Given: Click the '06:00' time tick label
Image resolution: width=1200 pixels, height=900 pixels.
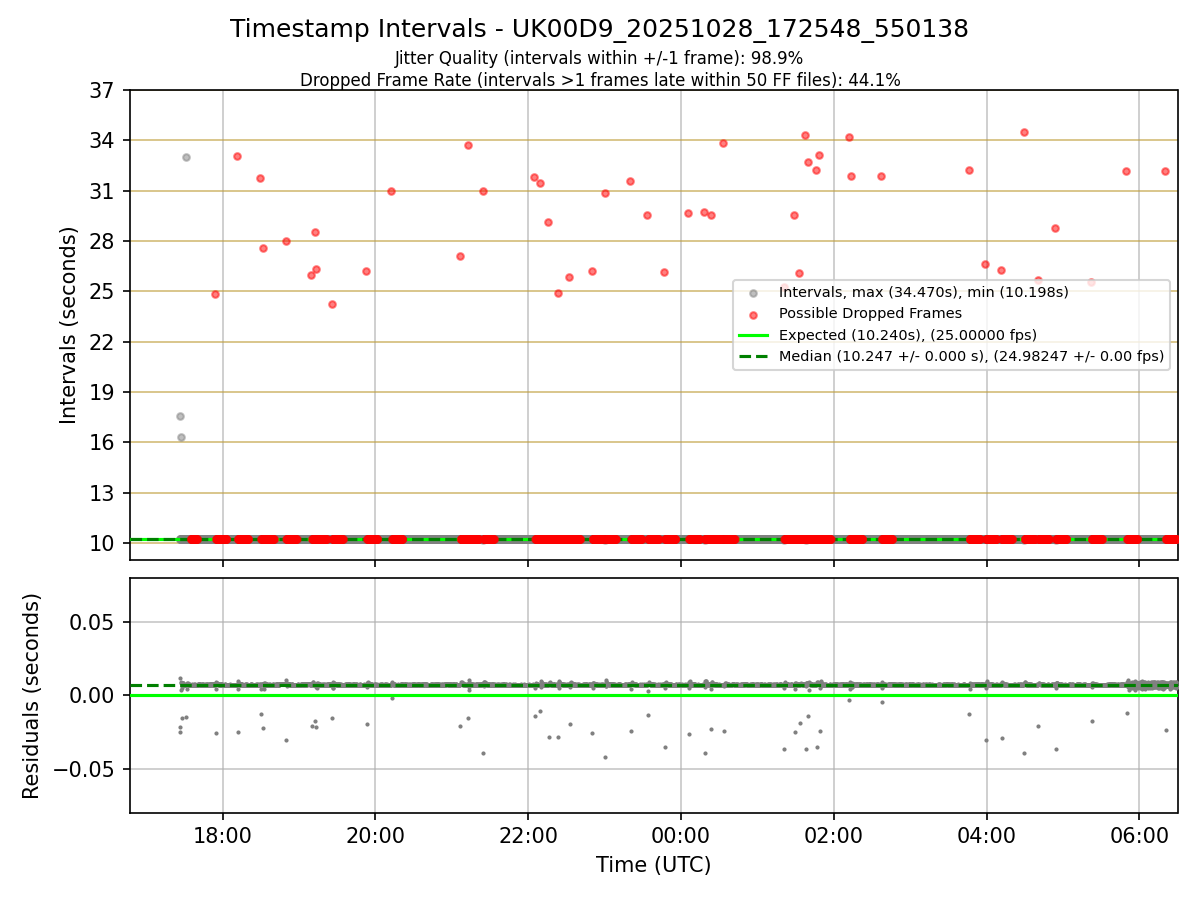Looking at the screenshot, I should [1140, 836].
